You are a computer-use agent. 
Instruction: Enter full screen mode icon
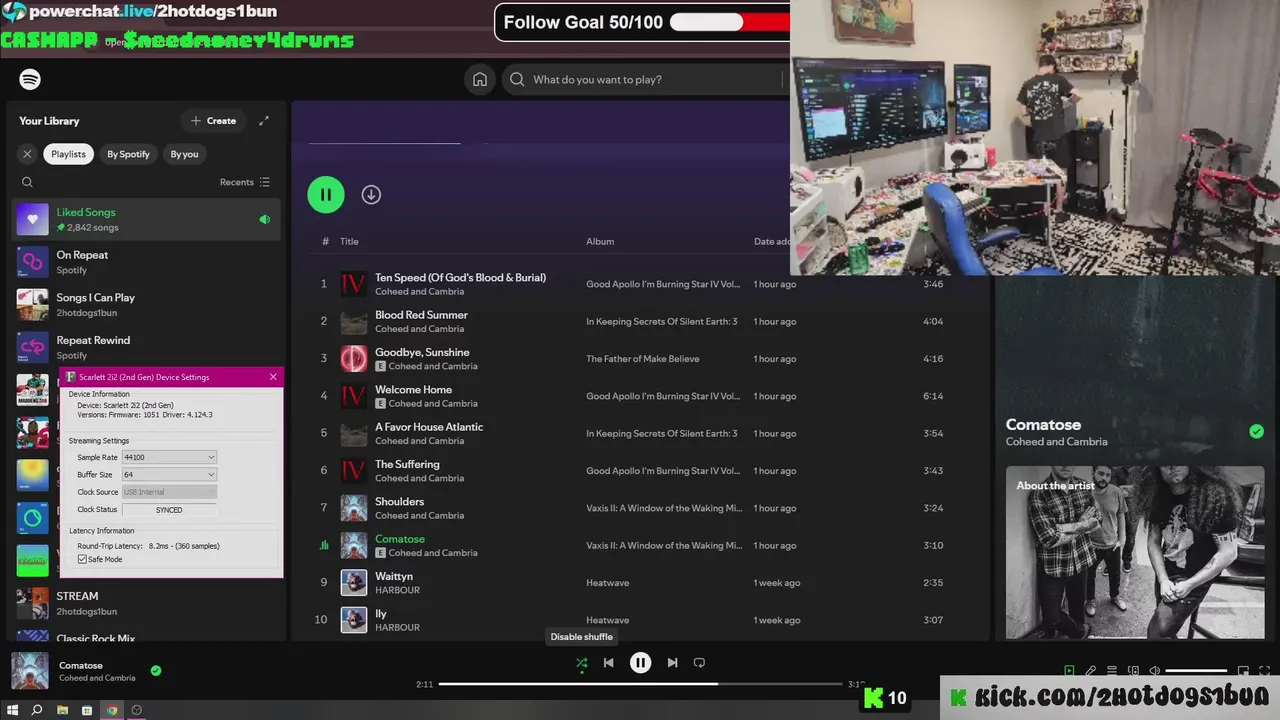pos(1264,671)
